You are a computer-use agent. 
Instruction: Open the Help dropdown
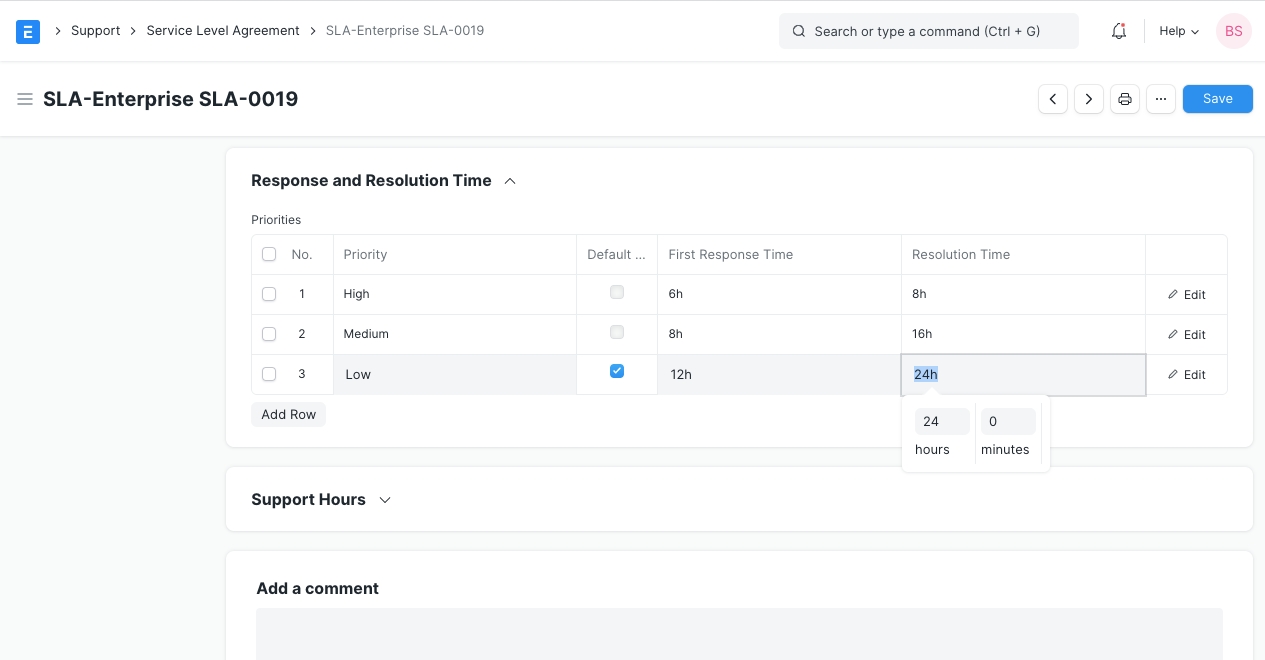click(x=1178, y=31)
